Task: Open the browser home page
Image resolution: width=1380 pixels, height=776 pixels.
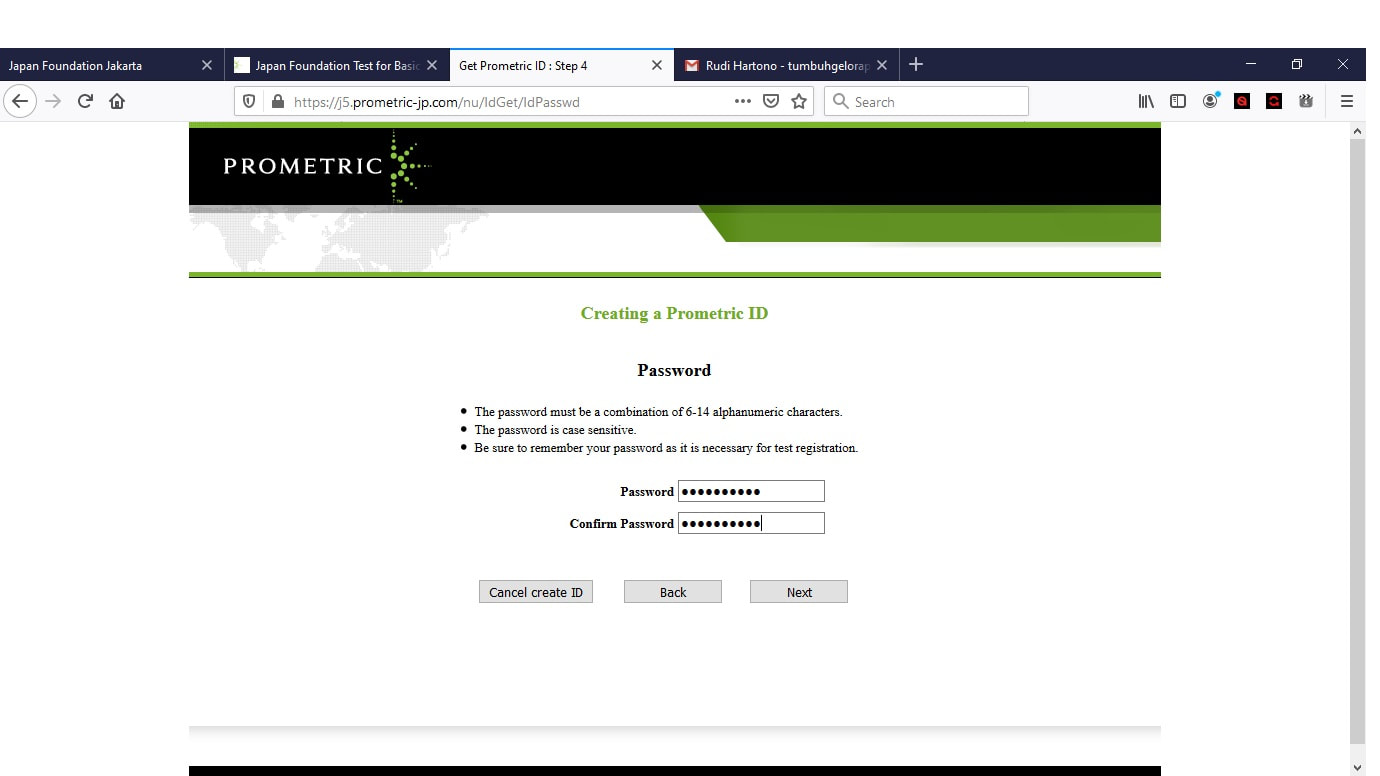Action: pos(117,101)
